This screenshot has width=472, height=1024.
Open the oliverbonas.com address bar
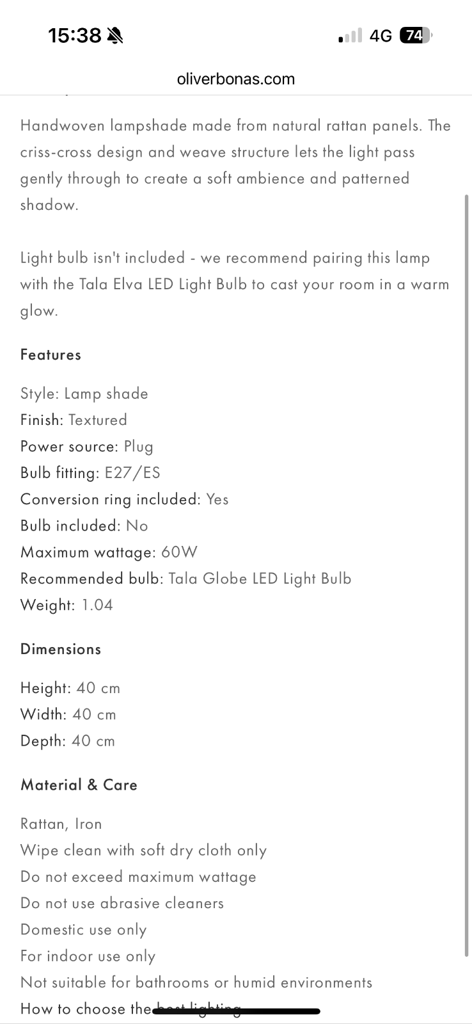(236, 79)
